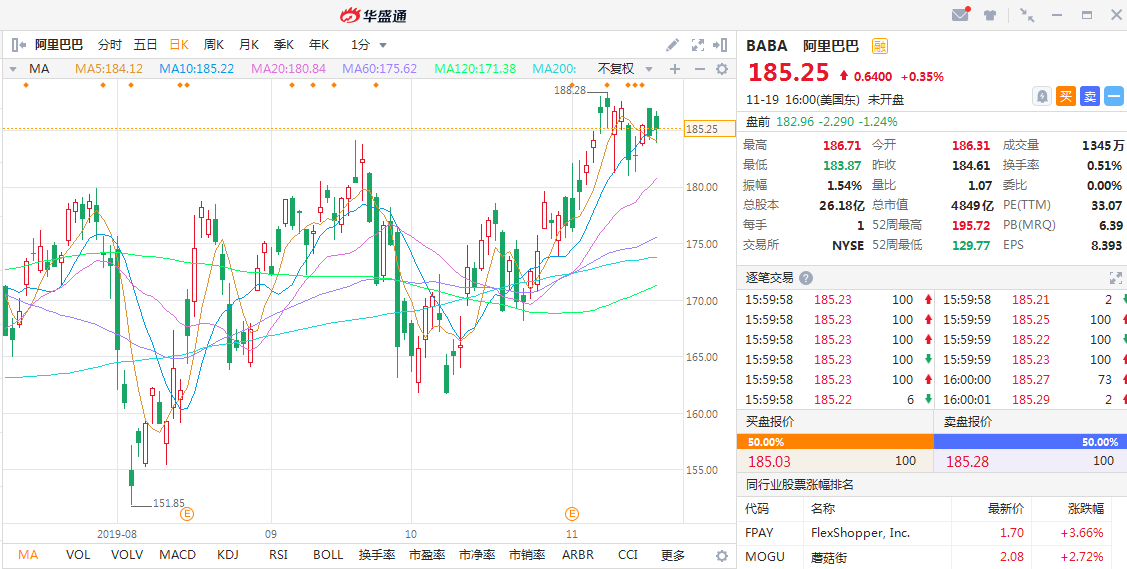Select the MACD sub-indicator

177,555
